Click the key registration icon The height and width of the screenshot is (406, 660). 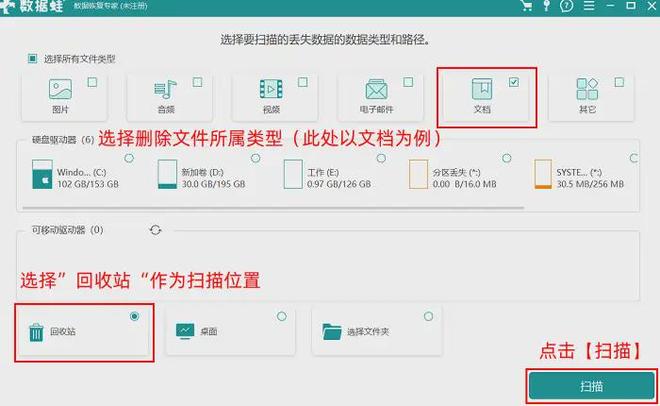click(546, 5)
